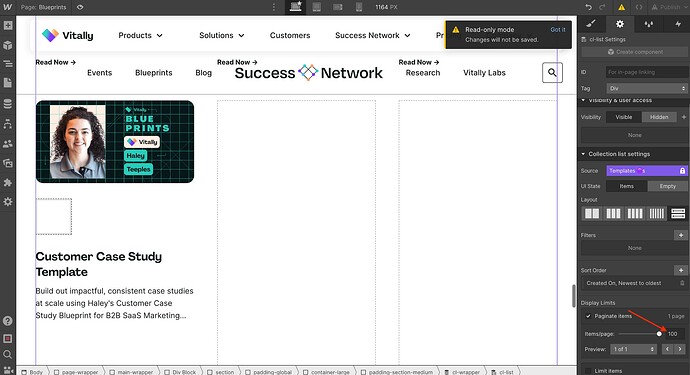Collapse Visibility & user access section
690x375 pixels.
point(584,100)
